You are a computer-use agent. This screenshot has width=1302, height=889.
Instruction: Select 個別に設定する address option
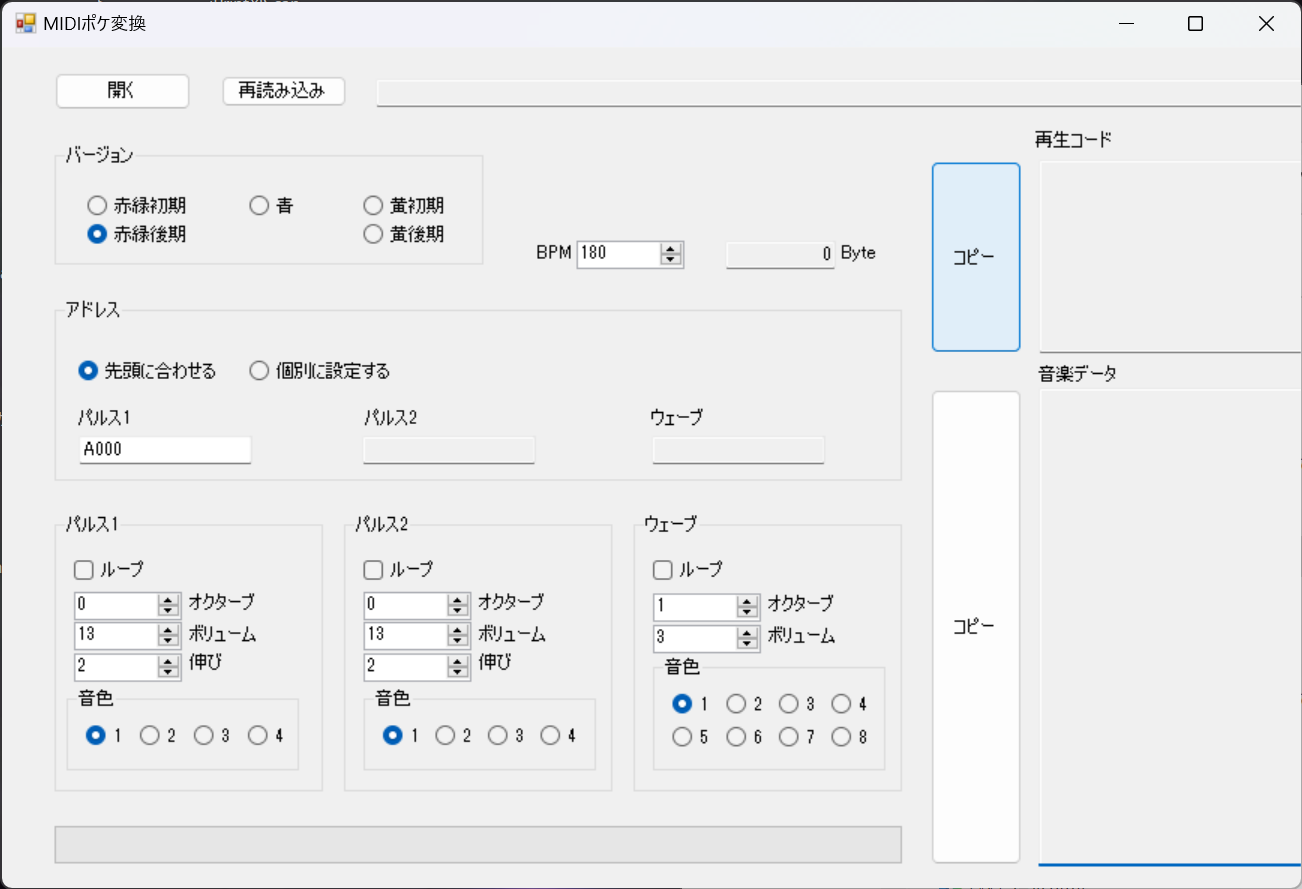click(259, 371)
